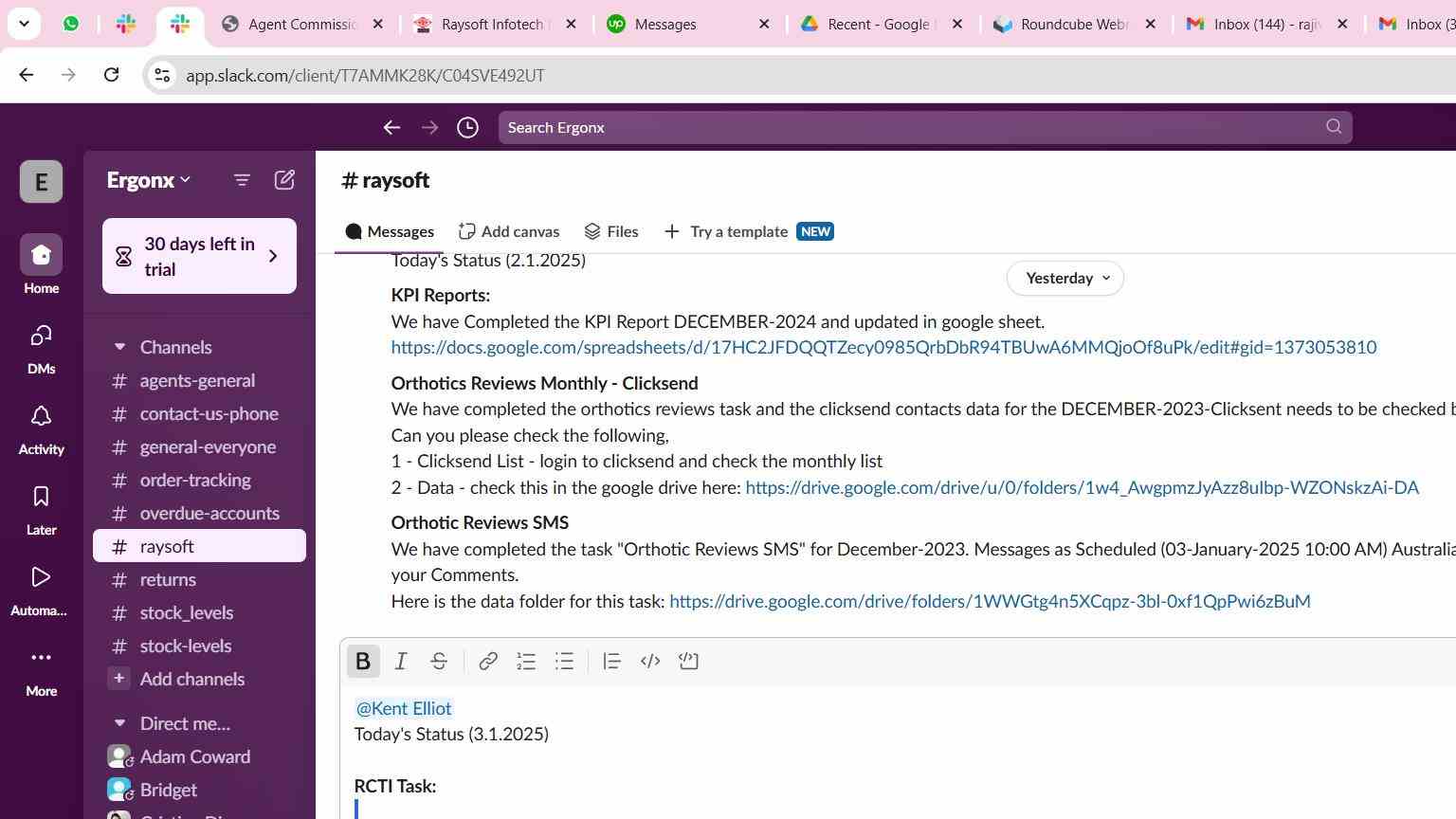The height and width of the screenshot is (819, 1456).
Task: Switch to the Files tab
Action: [611, 231]
